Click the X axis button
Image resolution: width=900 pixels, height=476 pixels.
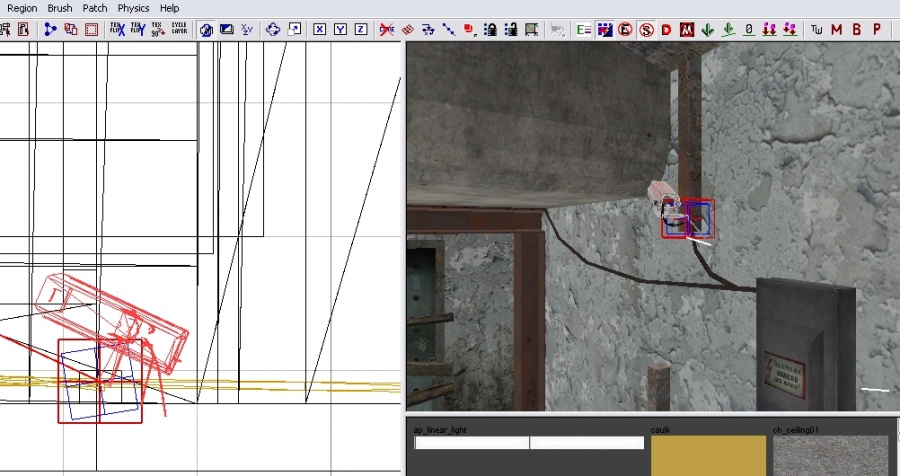(318, 29)
